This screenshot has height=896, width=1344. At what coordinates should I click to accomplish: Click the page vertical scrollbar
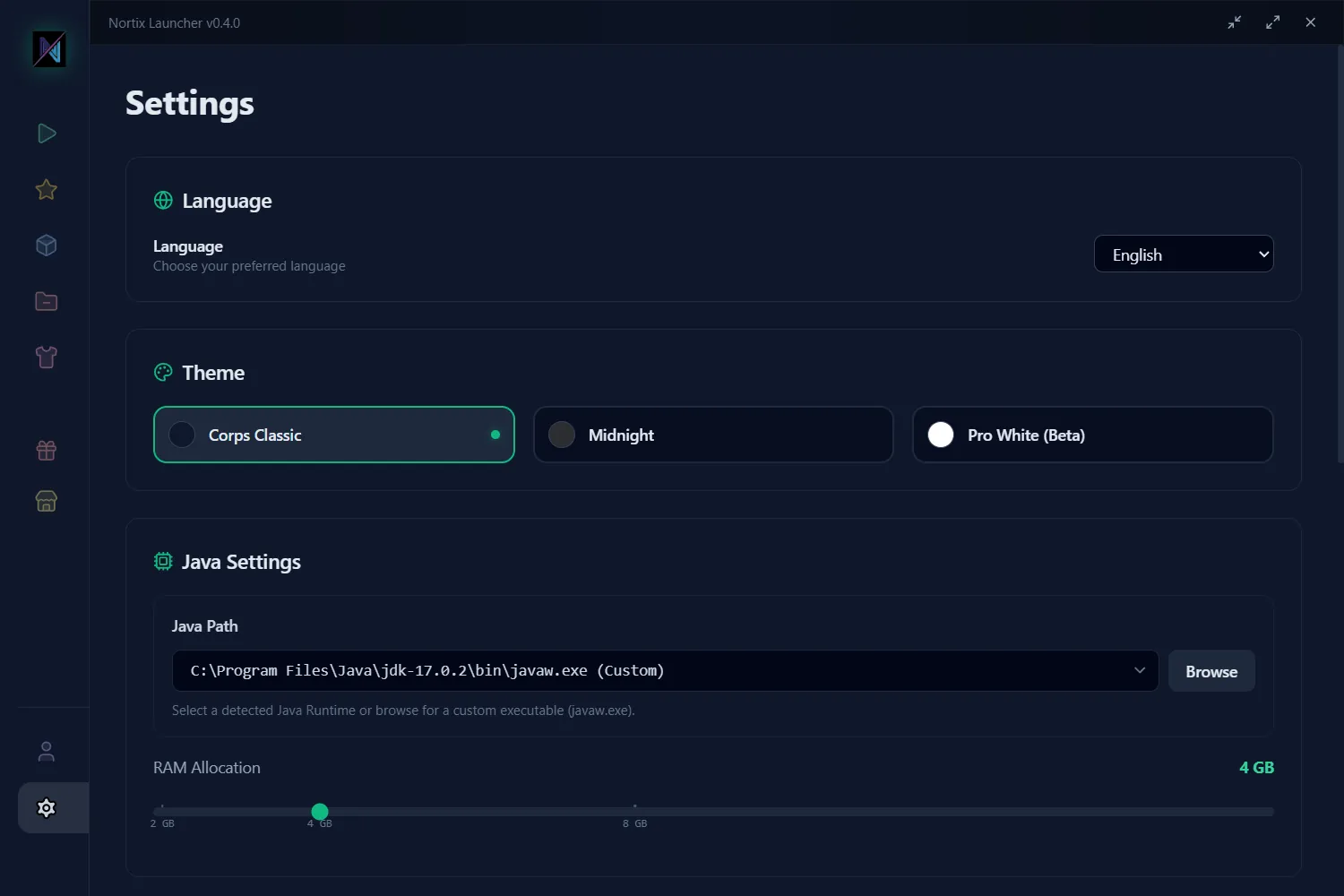coord(1340,251)
